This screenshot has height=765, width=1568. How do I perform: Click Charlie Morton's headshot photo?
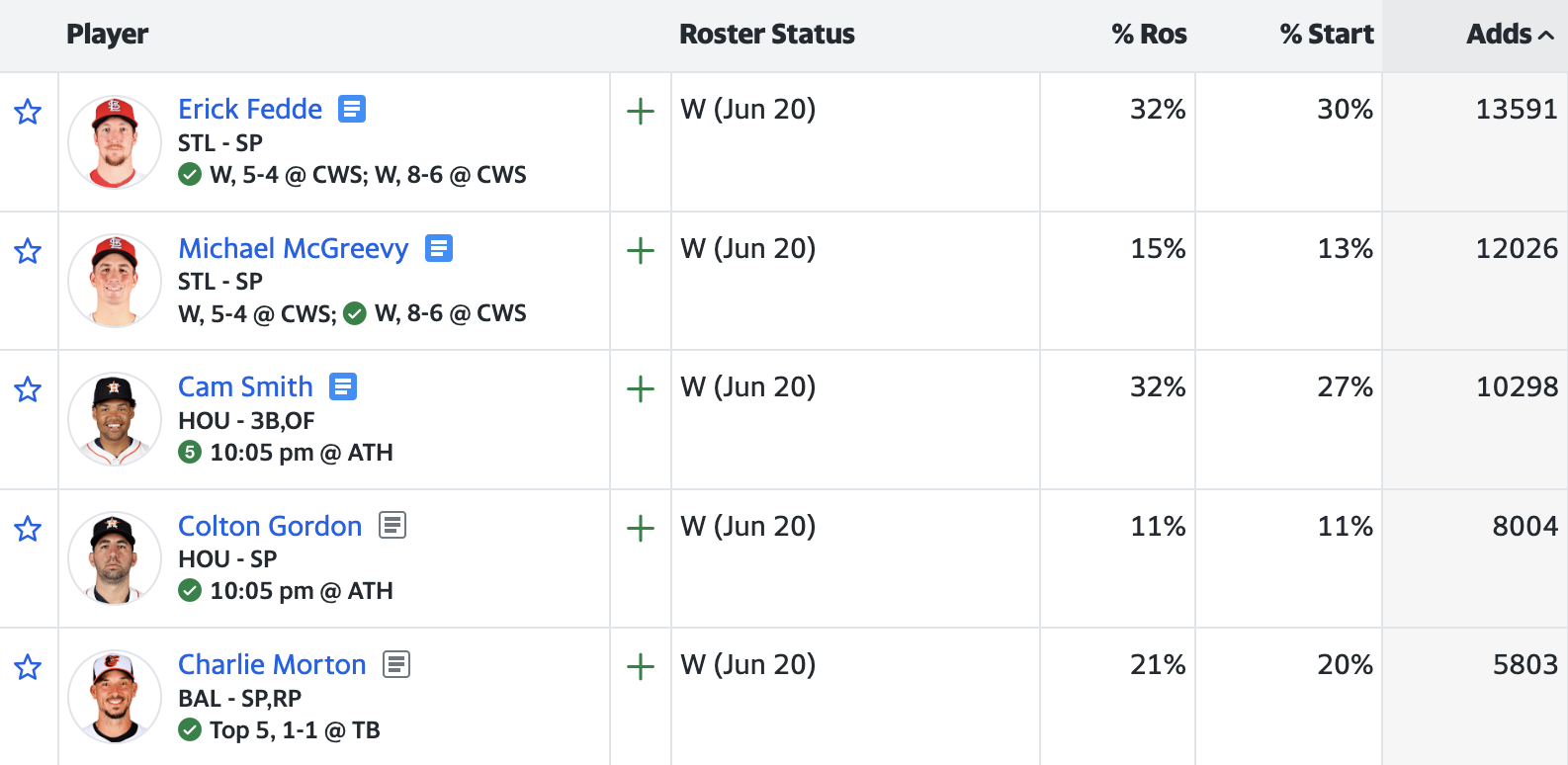click(115, 697)
